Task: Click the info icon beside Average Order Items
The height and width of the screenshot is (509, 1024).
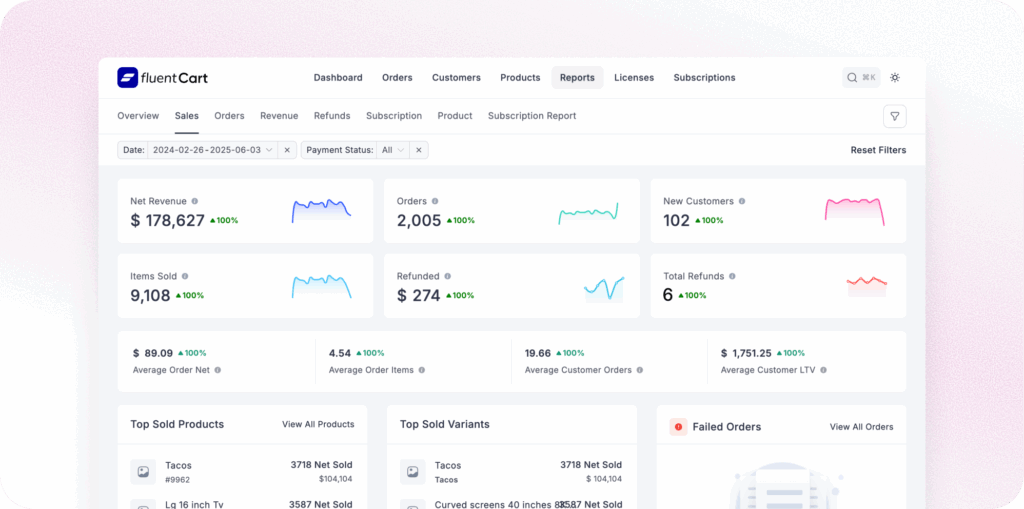Action: coord(422,370)
